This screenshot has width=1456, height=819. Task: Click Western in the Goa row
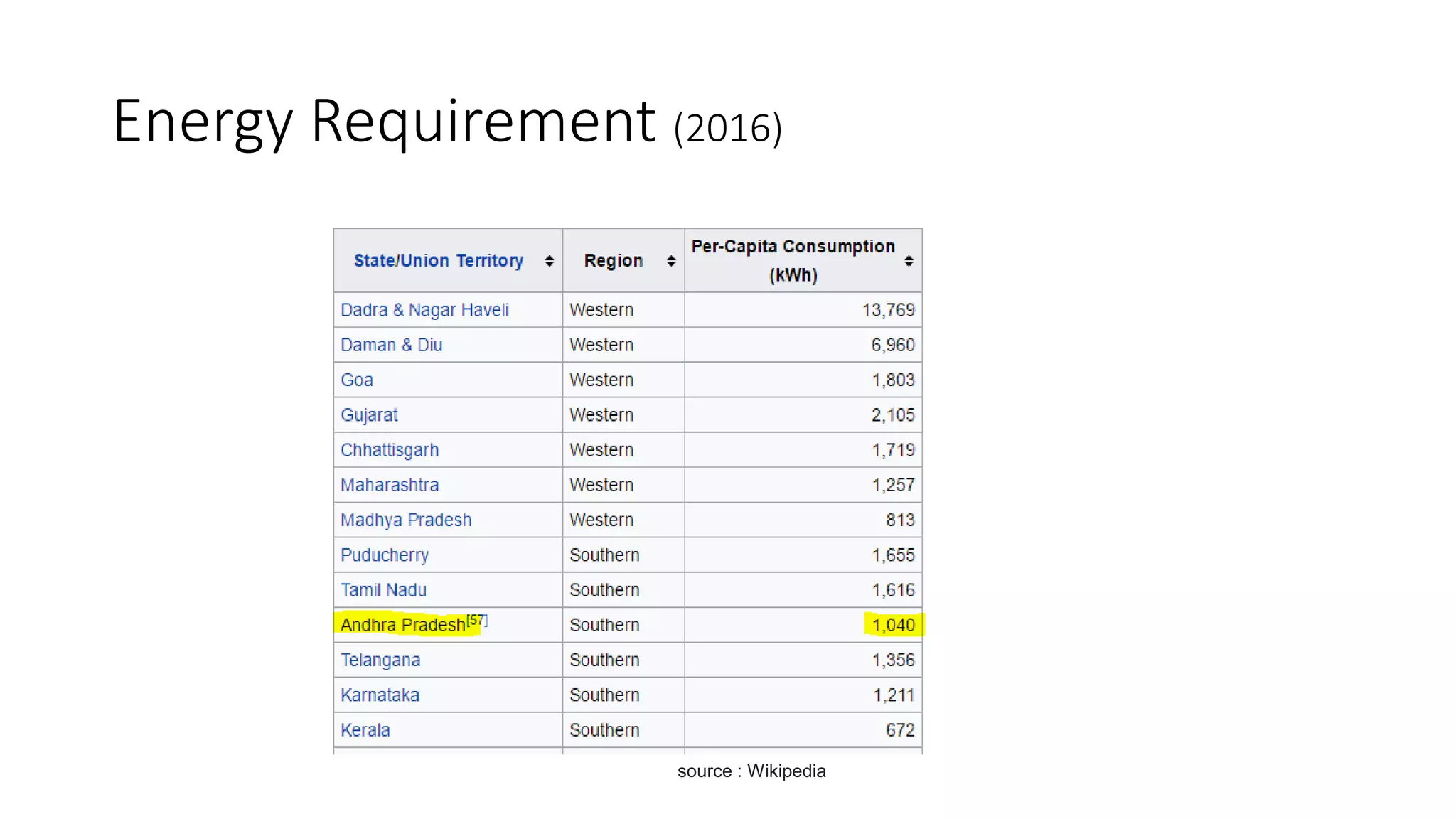[601, 380]
